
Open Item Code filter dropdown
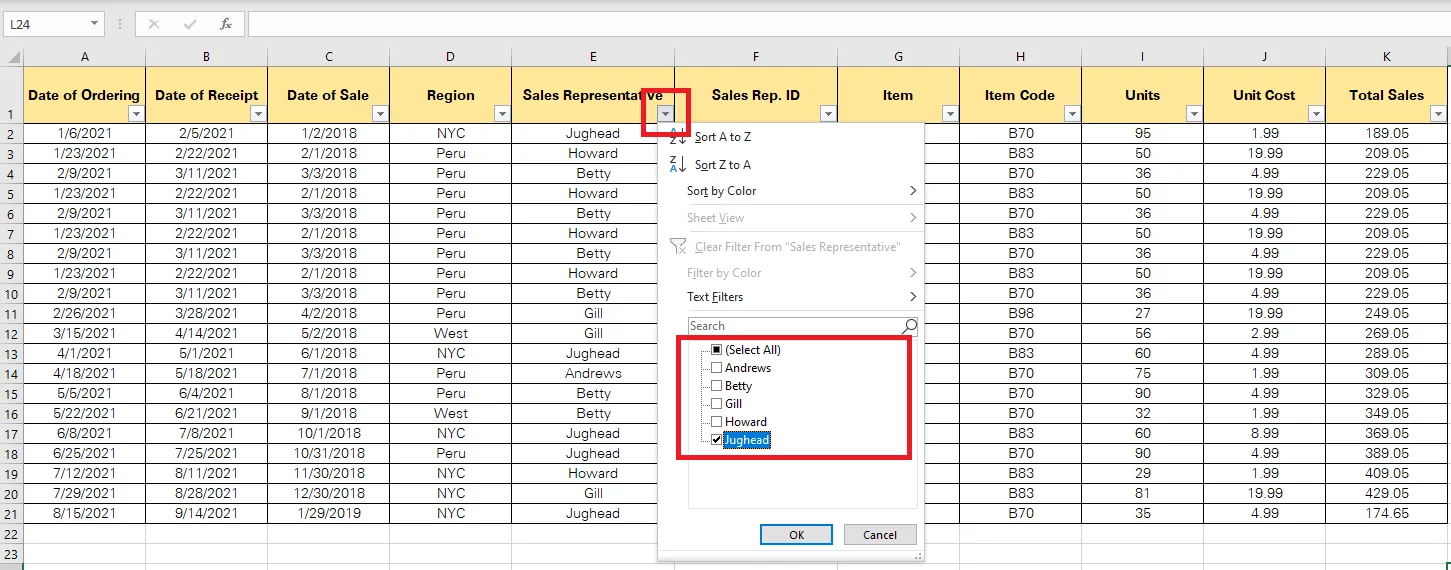1072,115
